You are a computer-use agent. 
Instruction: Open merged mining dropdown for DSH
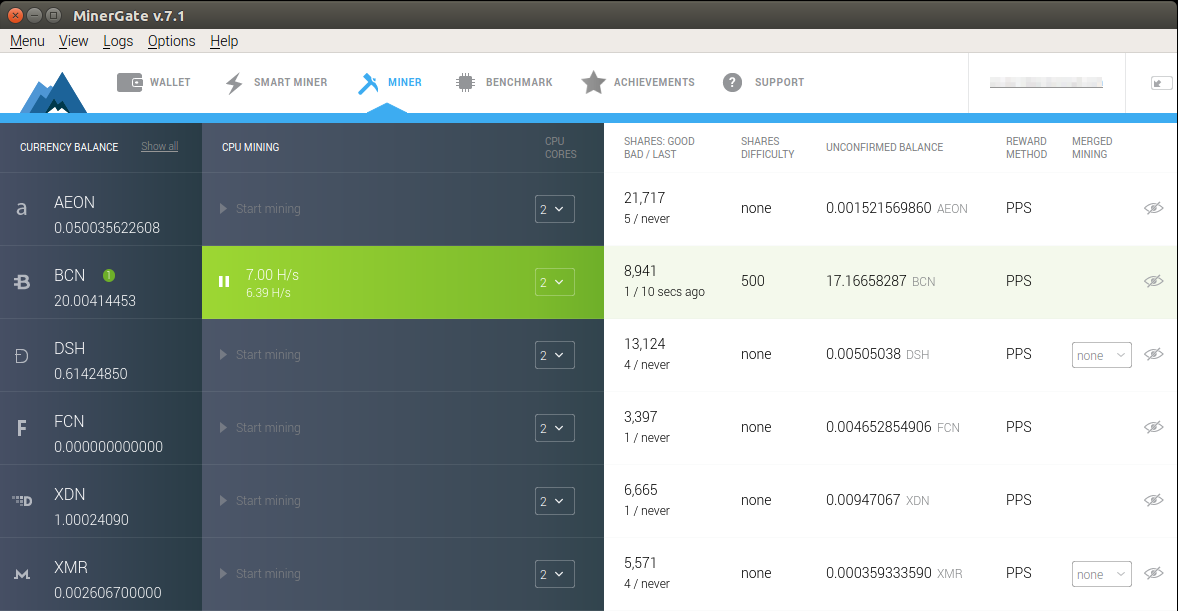(x=1101, y=355)
